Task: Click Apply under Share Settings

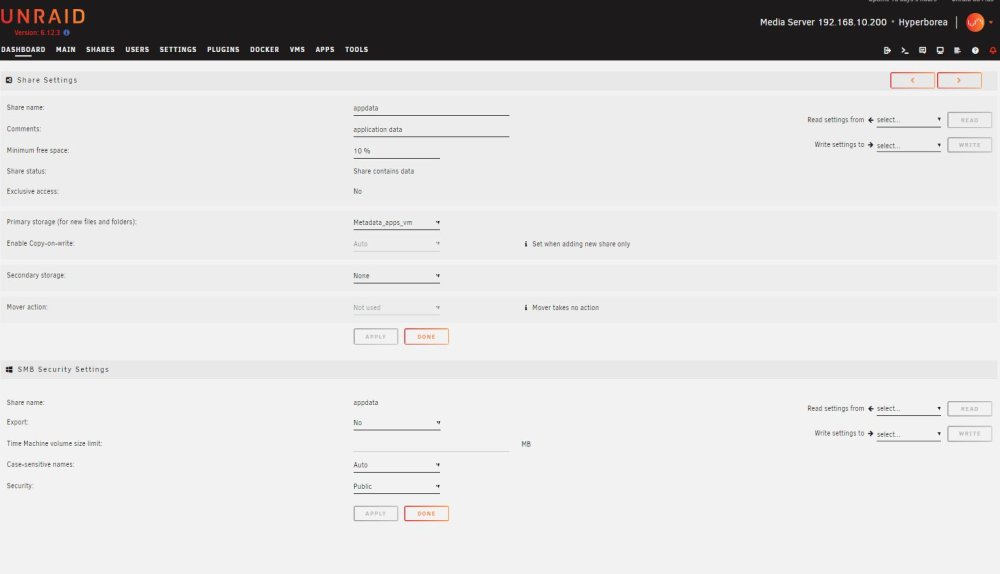Action: pyautogui.click(x=376, y=337)
